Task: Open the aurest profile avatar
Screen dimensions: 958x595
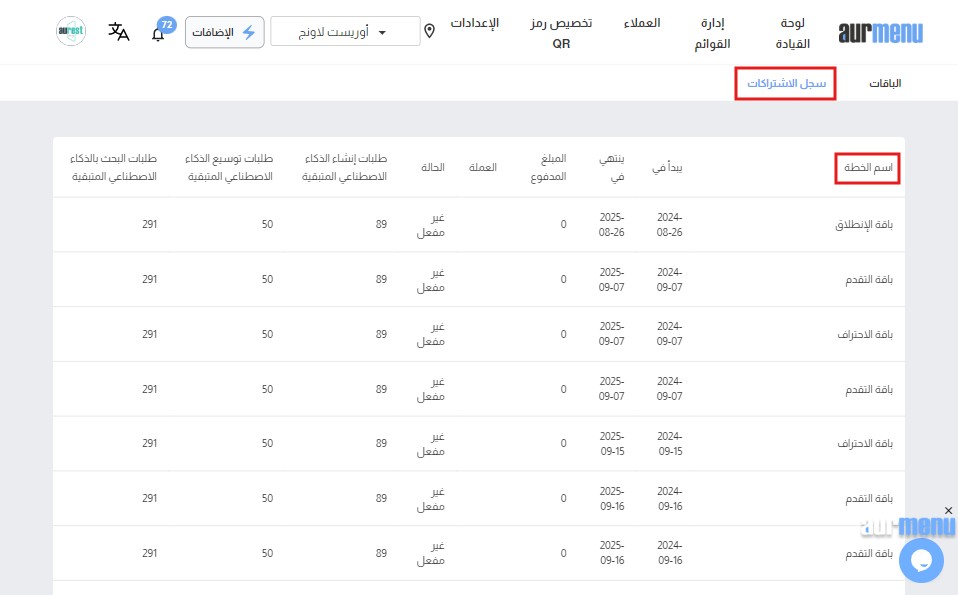Action: [71, 31]
